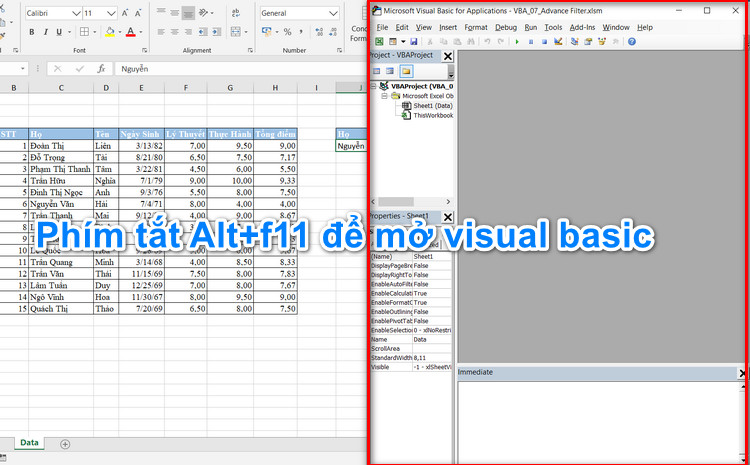This screenshot has width=750, height=465.
Task: Click Merge & Center icon
Action: 235,32
